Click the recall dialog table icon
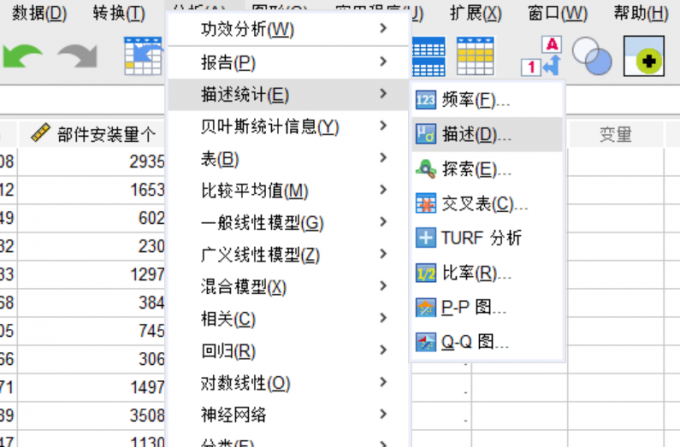 (x=144, y=56)
